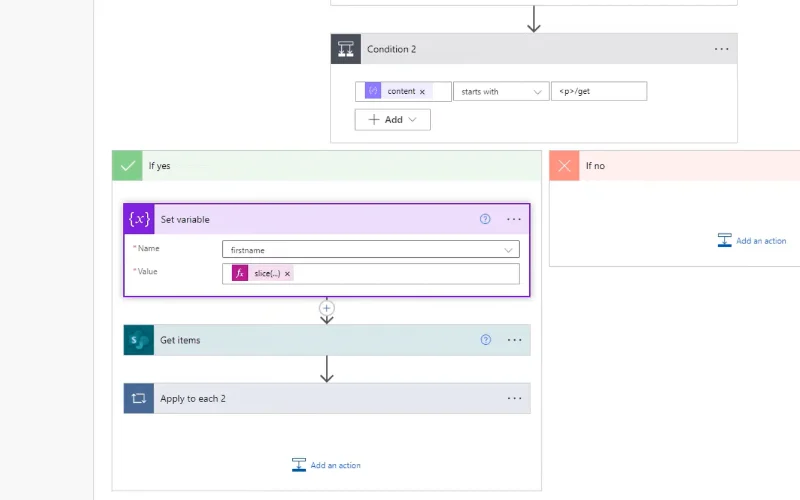
Task: Remove the content token from condition
Action: pyautogui.click(x=422, y=92)
